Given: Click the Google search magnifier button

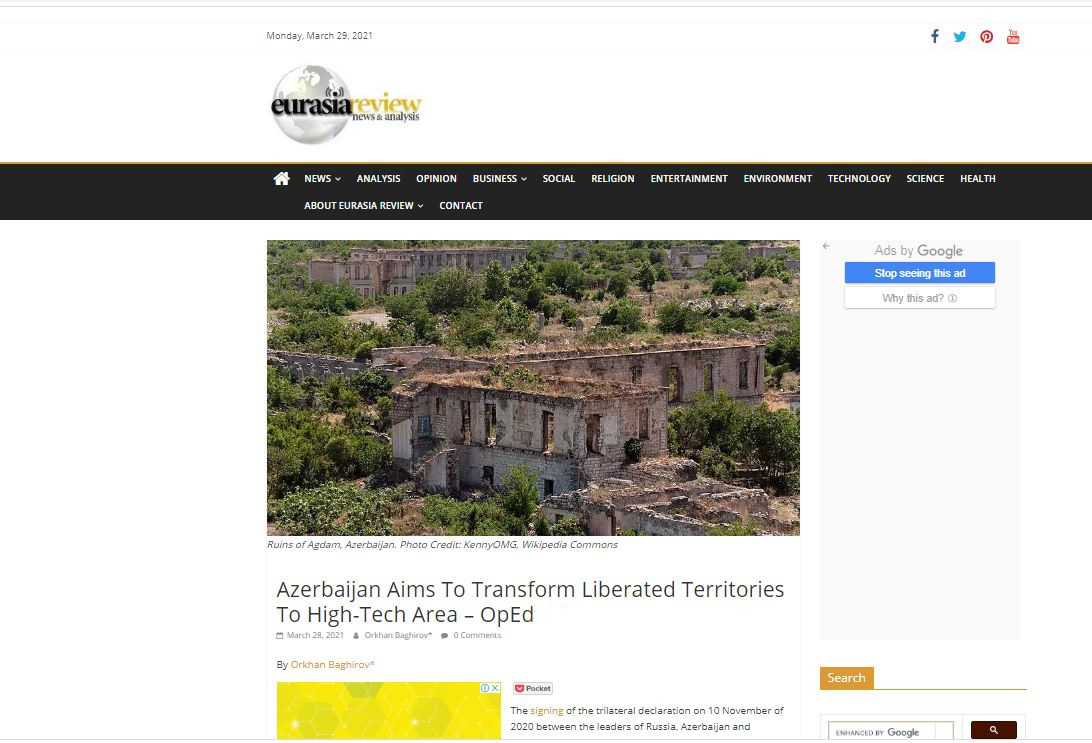Looking at the screenshot, I should click(993, 730).
